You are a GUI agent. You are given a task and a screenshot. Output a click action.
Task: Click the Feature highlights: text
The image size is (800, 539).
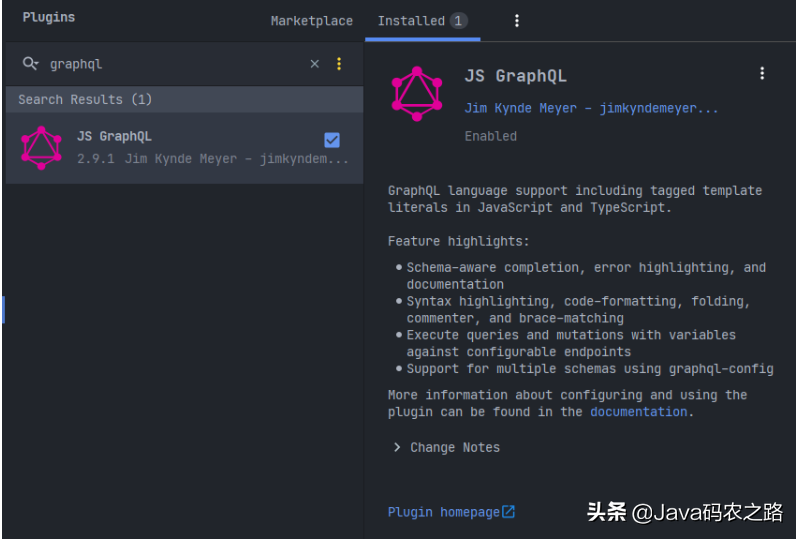coord(458,241)
